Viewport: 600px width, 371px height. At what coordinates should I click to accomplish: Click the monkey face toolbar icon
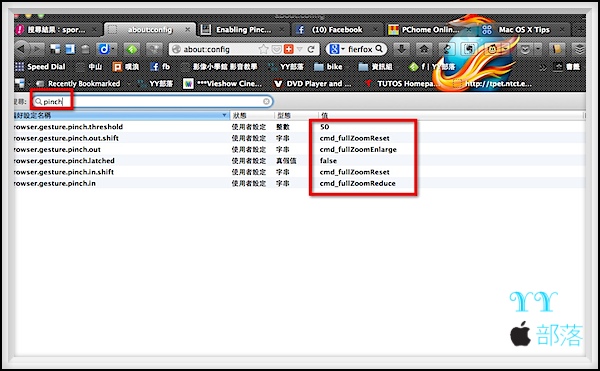pos(492,49)
